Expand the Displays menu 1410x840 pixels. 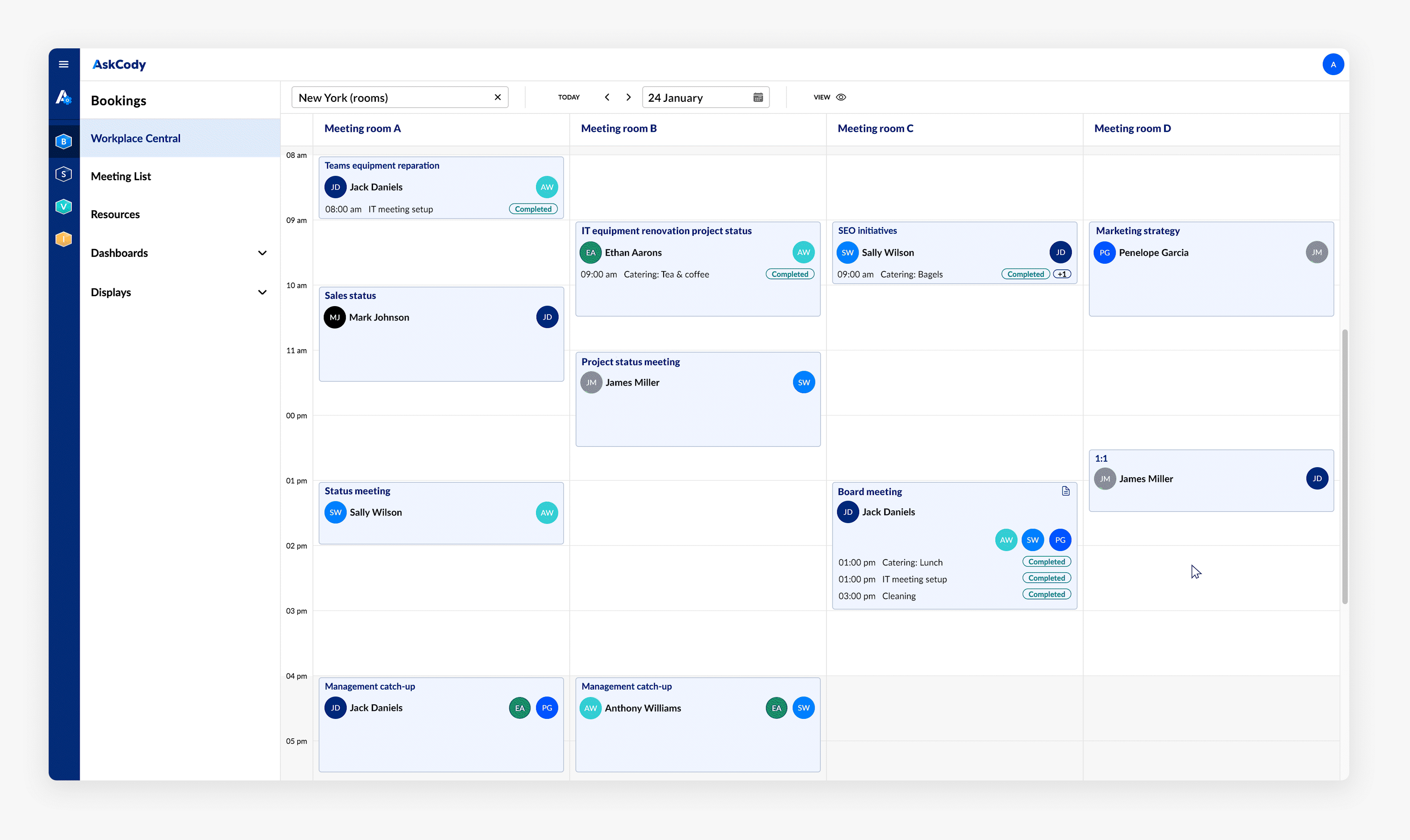(x=262, y=292)
